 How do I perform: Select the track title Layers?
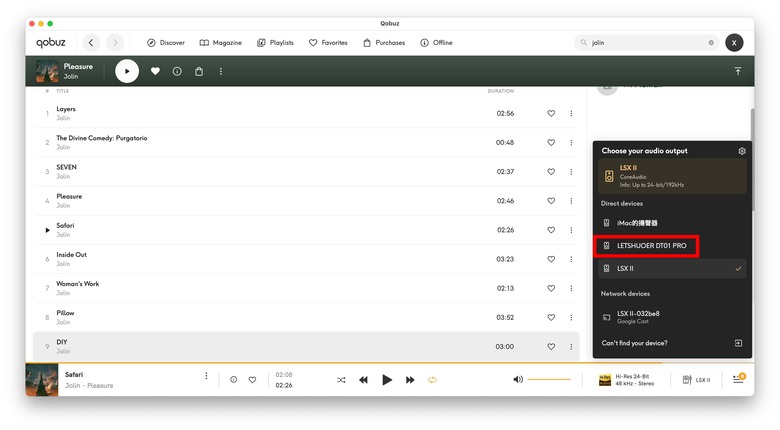66,109
